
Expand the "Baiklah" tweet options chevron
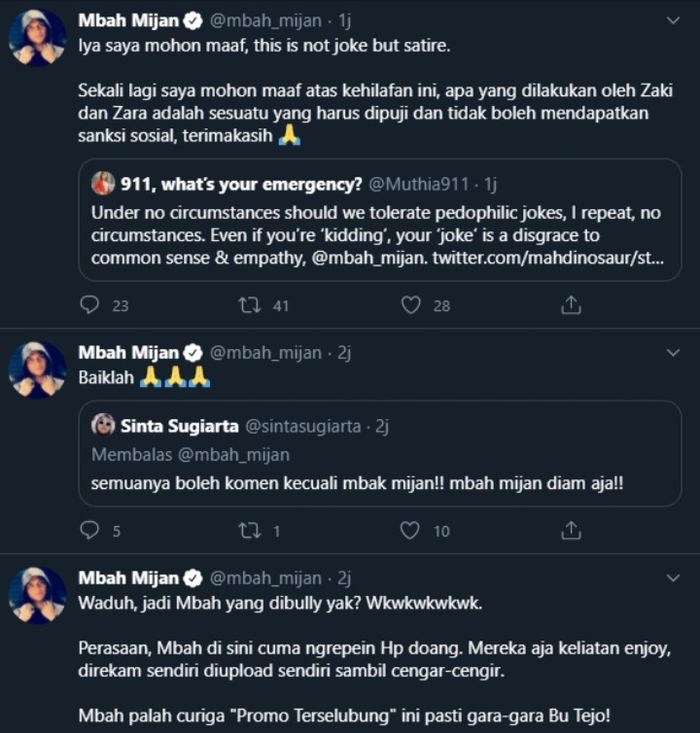click(x=673, y=353)
